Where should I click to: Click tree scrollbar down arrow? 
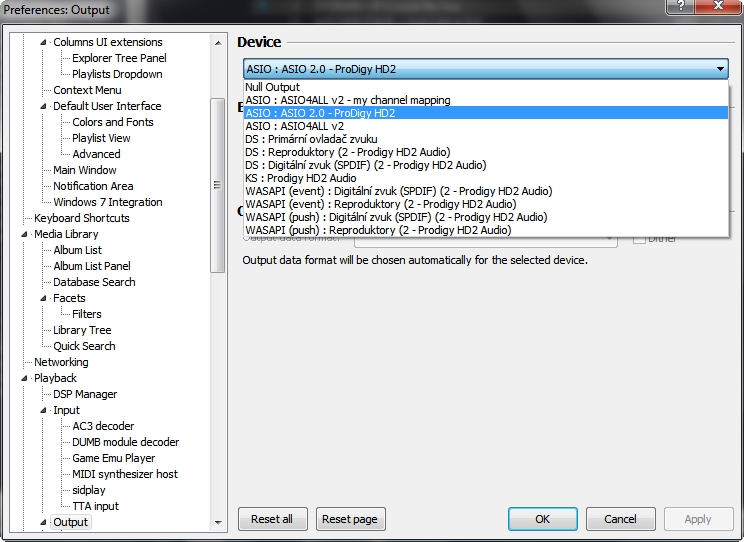pyautogui.click(x=218, y=523)
